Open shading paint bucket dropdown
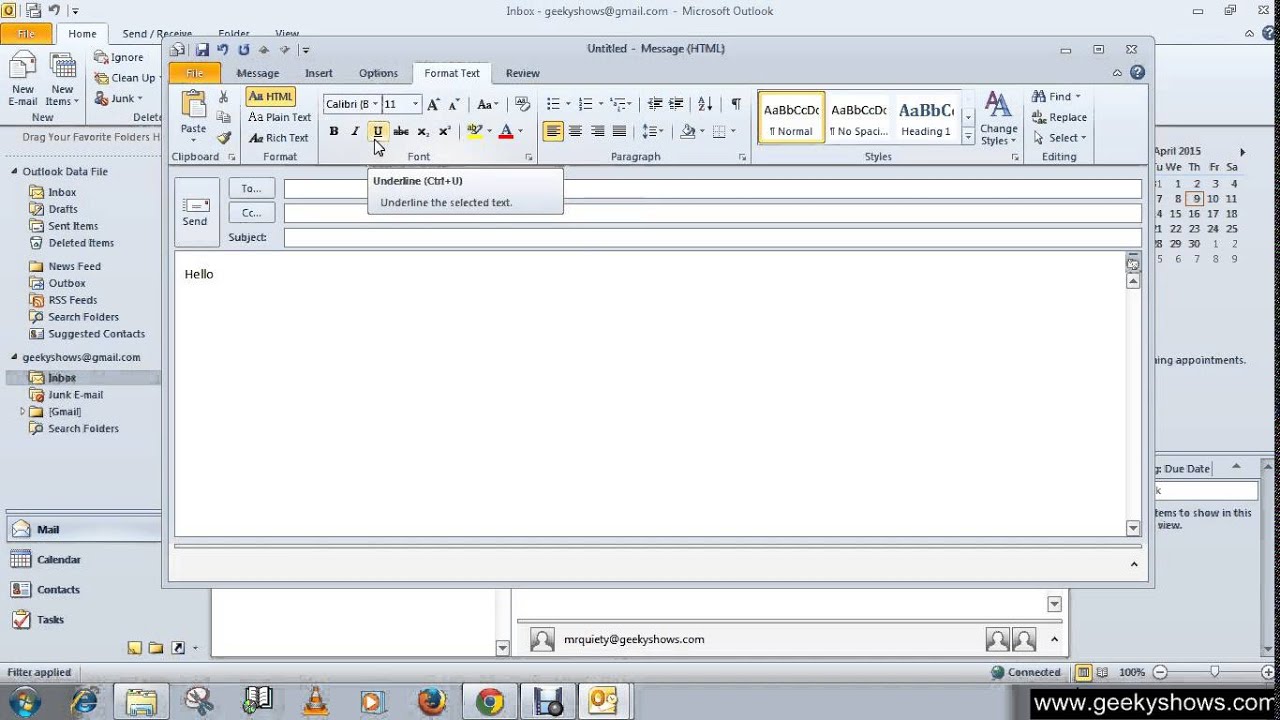 [691, 131]
